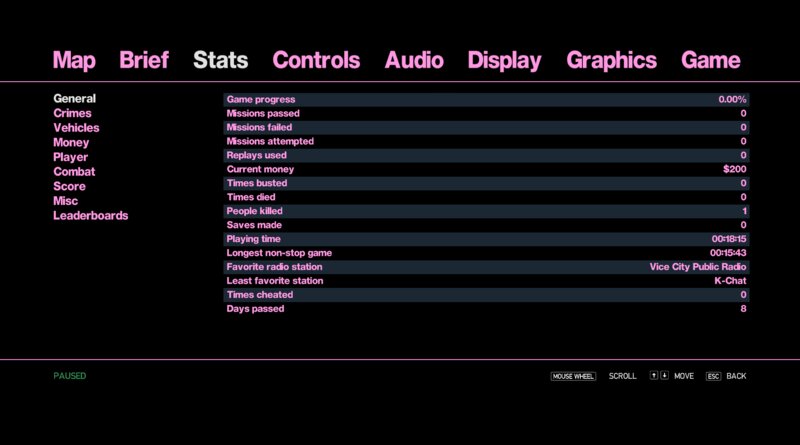The height and width of the screenshot is (445, 800).
Task: Select the Game progress row
Action: [486, 100]
